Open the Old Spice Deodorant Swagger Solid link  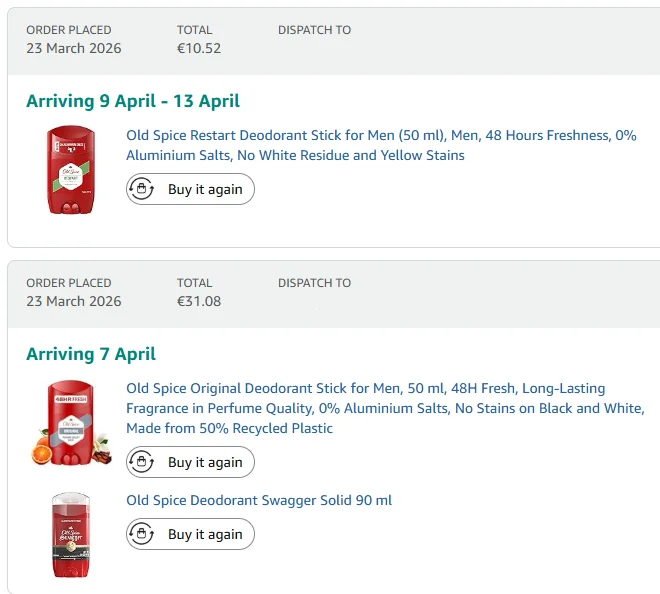pos(259,500)
